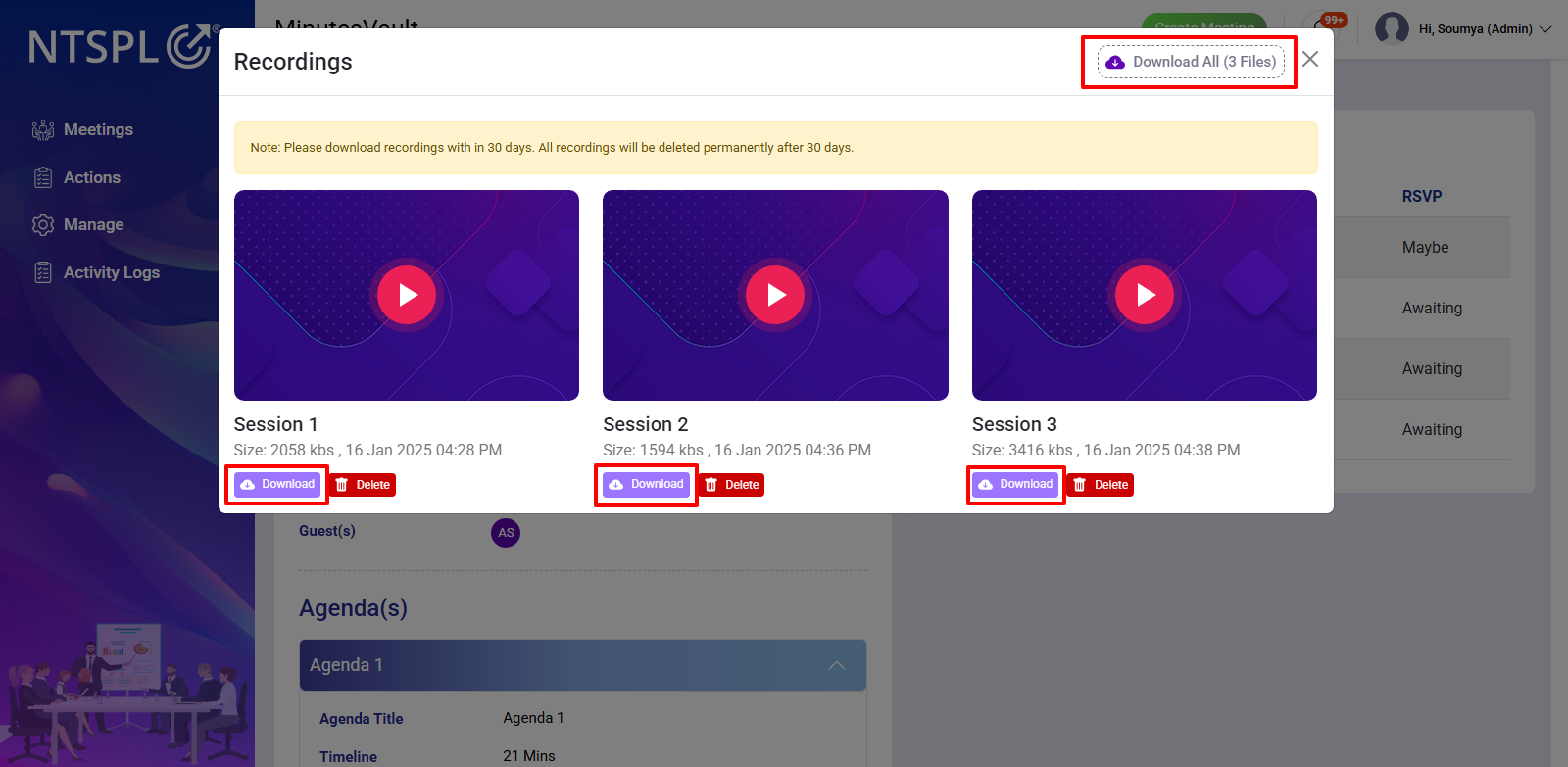Screen dimensions: 1568x767
Task: Click the Activity Logs clipboard icon
Action: (x=43, y=273)
